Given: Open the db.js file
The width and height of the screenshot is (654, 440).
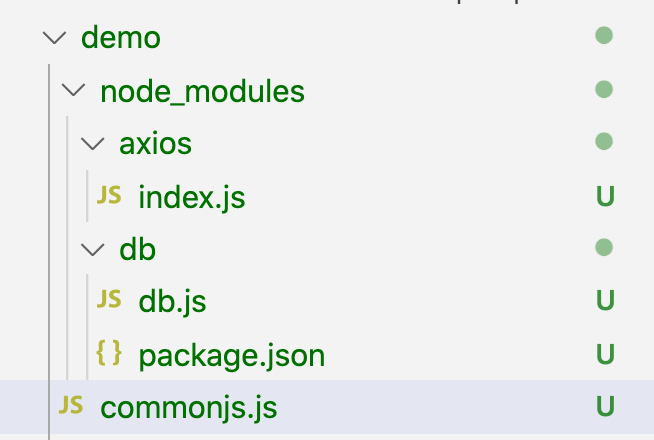Looking at the screenshot, I should [172, 301].
